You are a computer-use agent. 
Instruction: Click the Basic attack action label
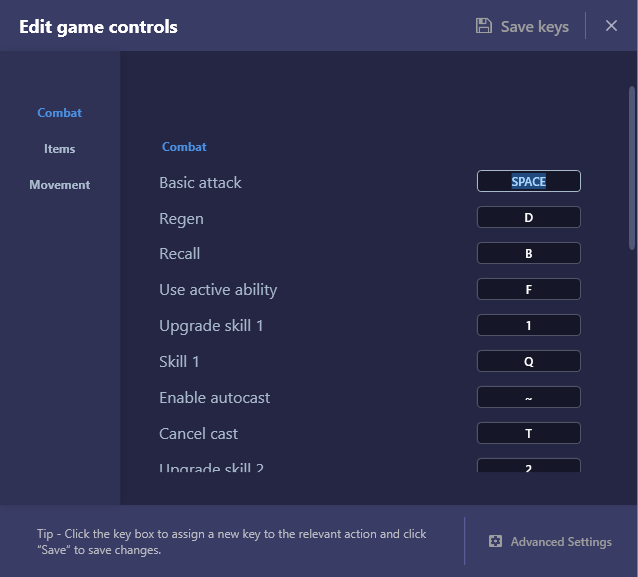pyautogui.click(x=200, y=183)
